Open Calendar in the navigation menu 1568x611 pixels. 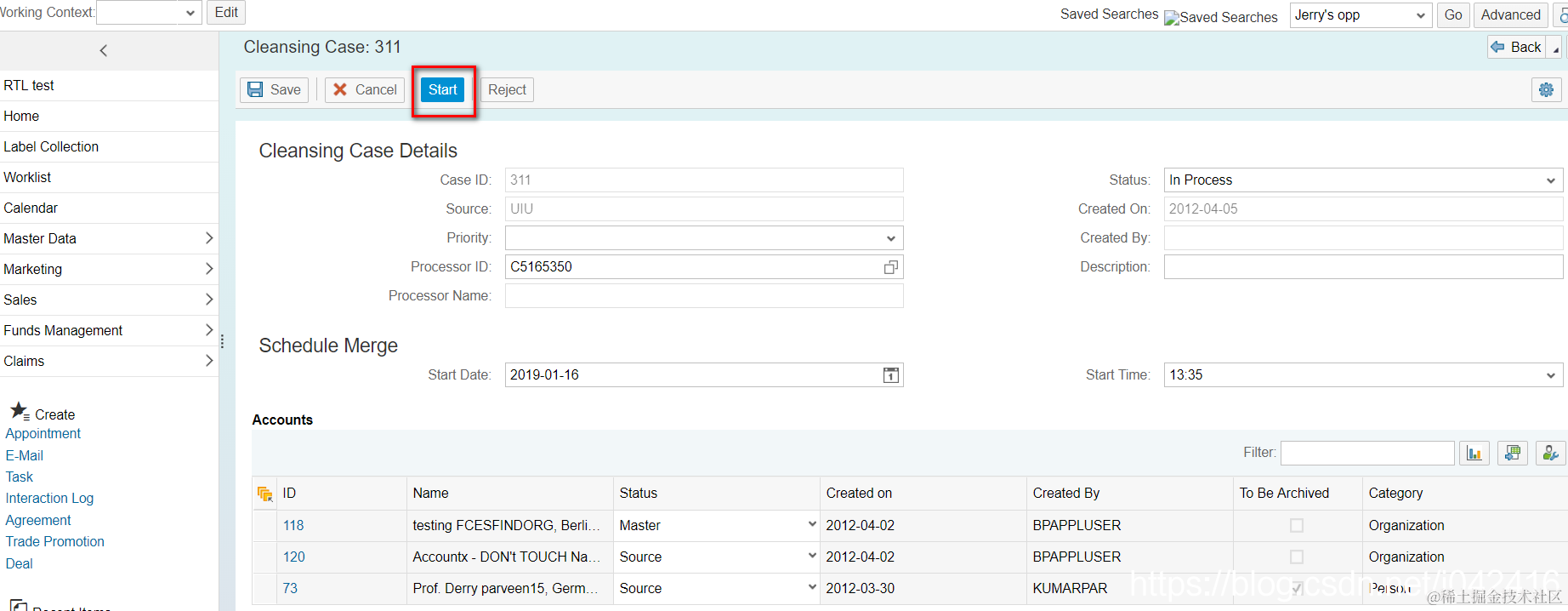[x=31, y=208]
